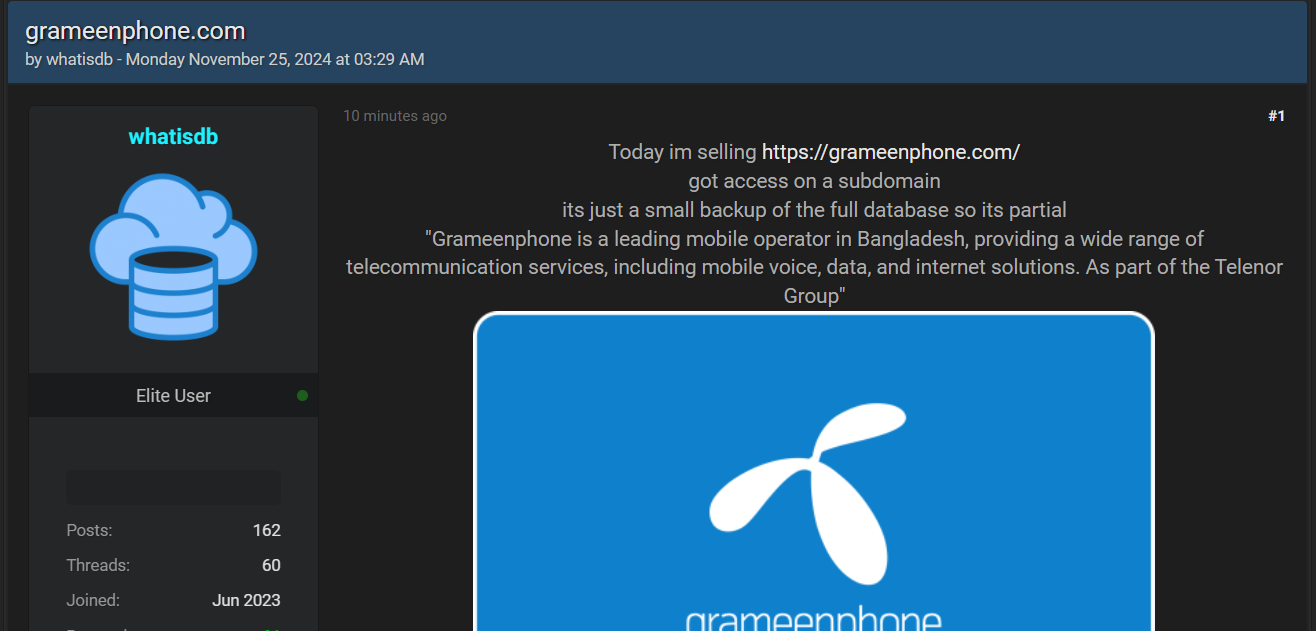Click the Elite User rank label
This screenshot has width=1316, height=631.
(x=173, y=396)
